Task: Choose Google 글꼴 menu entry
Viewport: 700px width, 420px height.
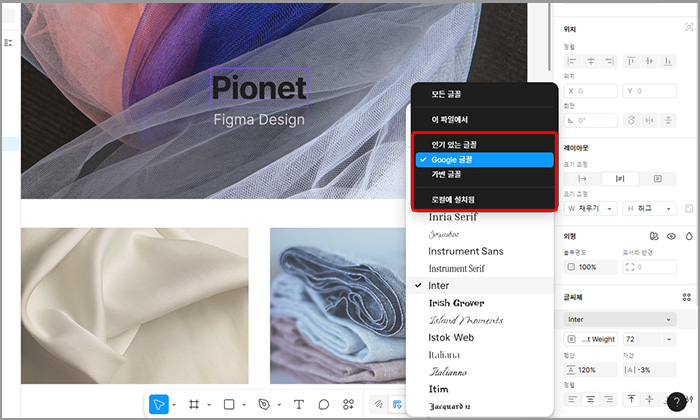Action: tap(484, 160)
